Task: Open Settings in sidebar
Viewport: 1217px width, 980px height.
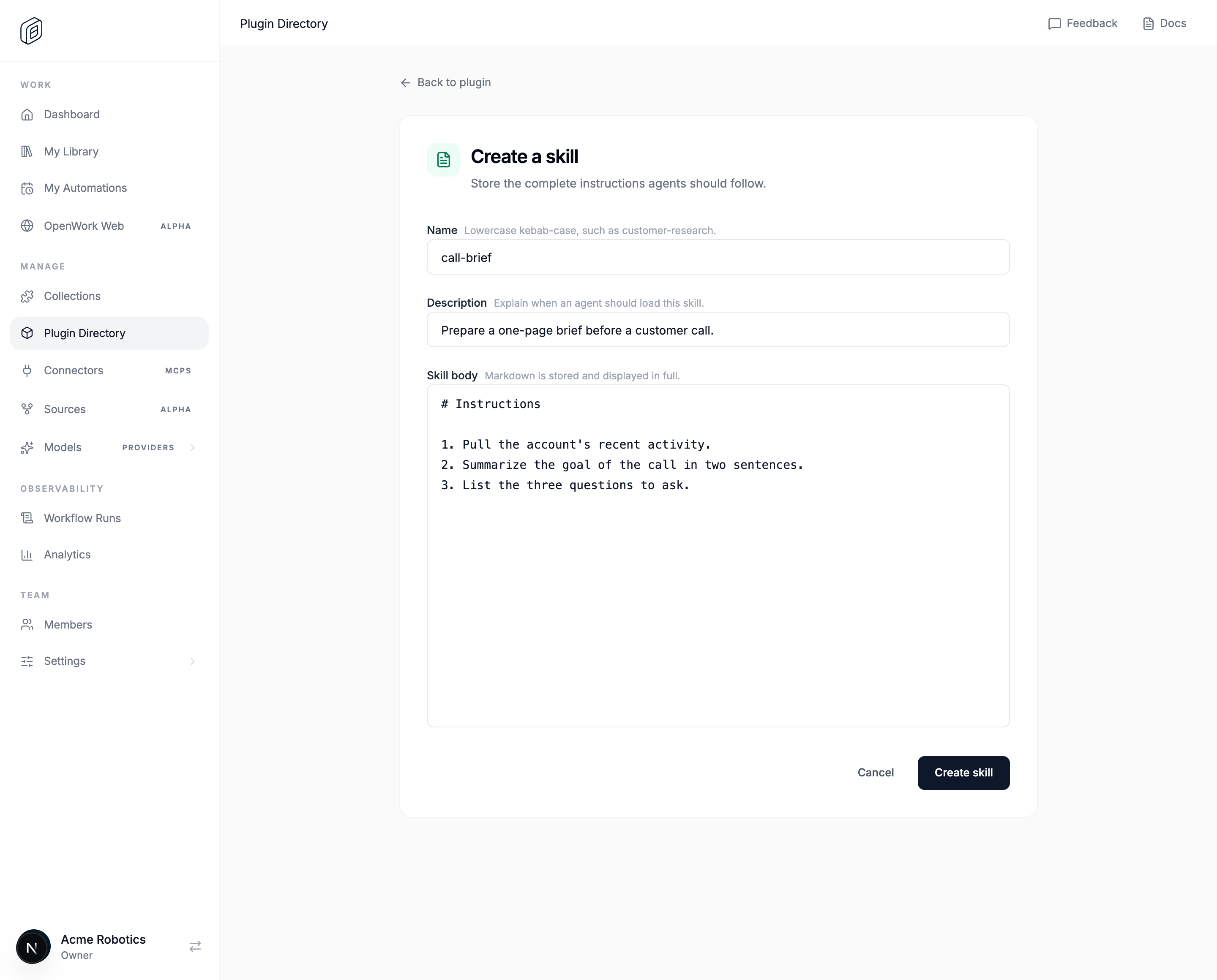Action: pyautogui.click(x=109, y=661)
